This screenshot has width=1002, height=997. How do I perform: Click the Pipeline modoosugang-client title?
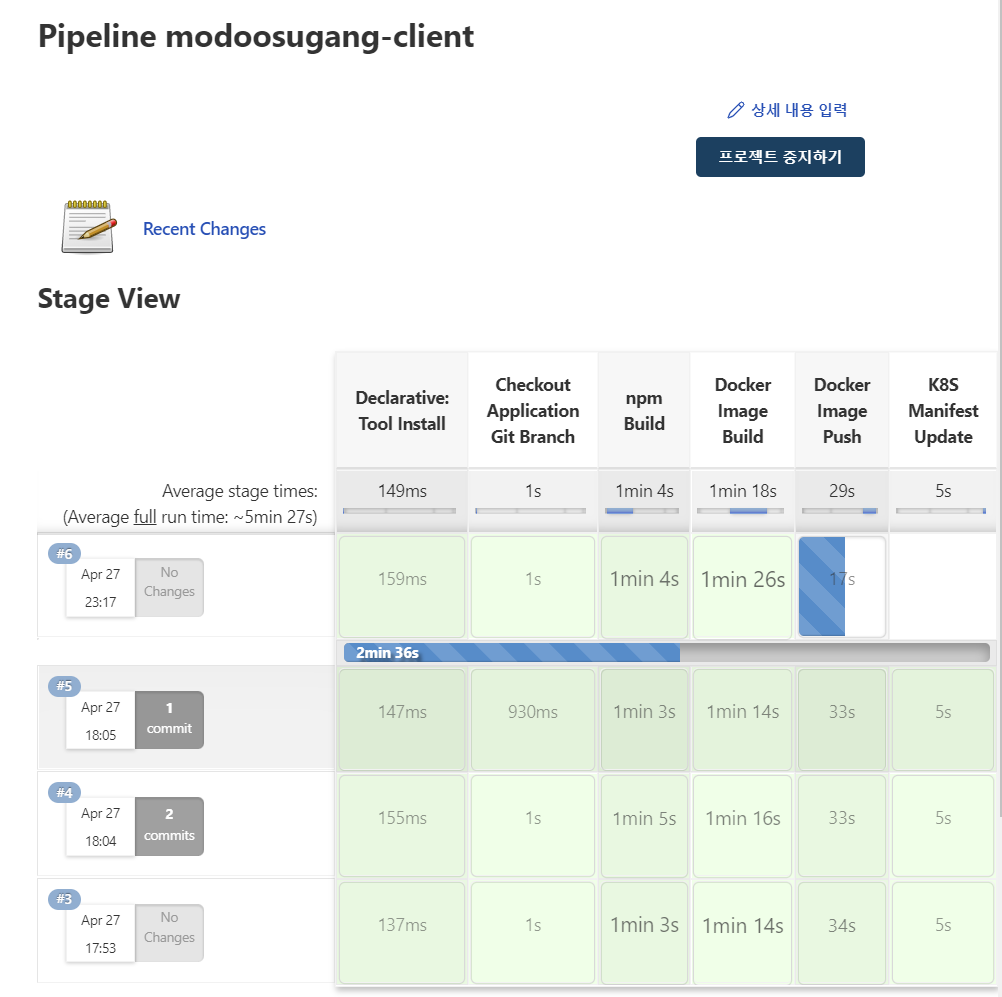pyautogui.click(x=256, y=36)
